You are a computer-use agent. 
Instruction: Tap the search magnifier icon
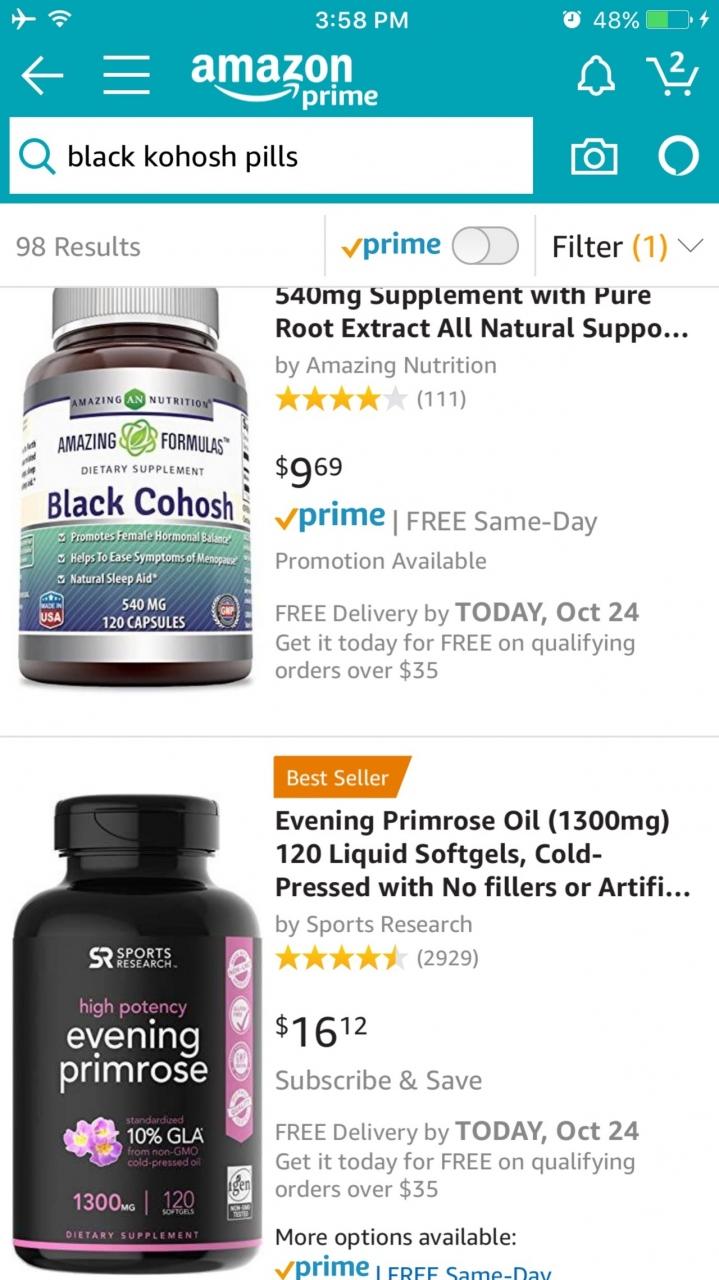coord(37,156)
